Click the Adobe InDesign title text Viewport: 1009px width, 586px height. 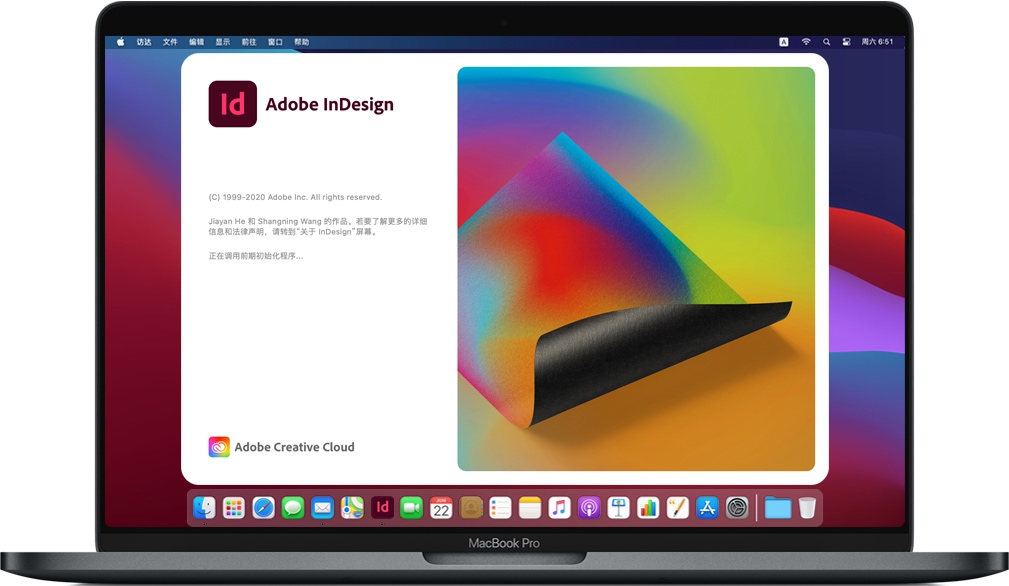tap(329, 104)
